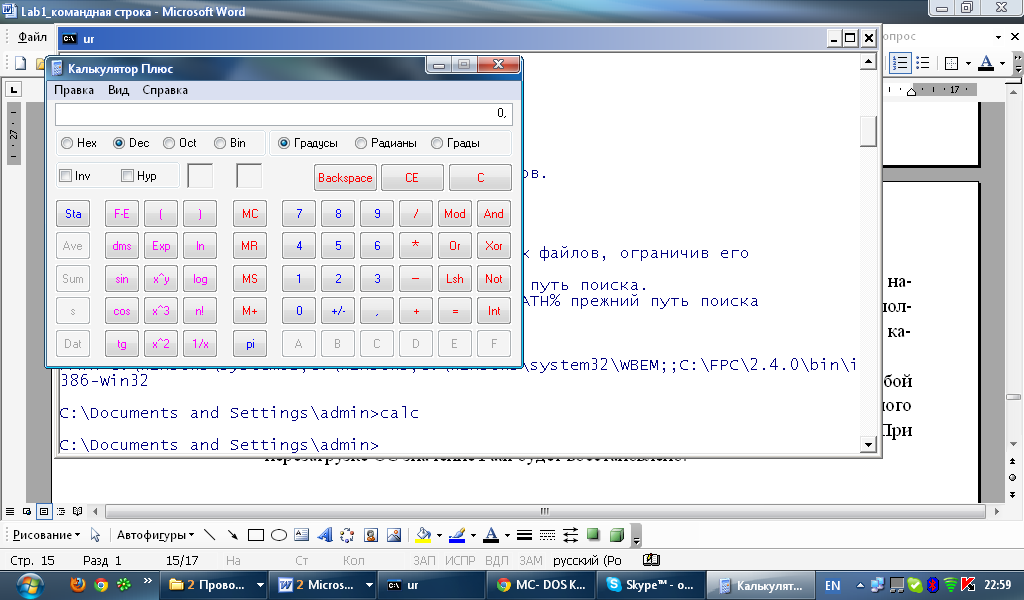Expand Drawing toolbar font color dropdown arrow
Image resolution: width=1024 pixels, height=600 pixels.
(507, 536)
